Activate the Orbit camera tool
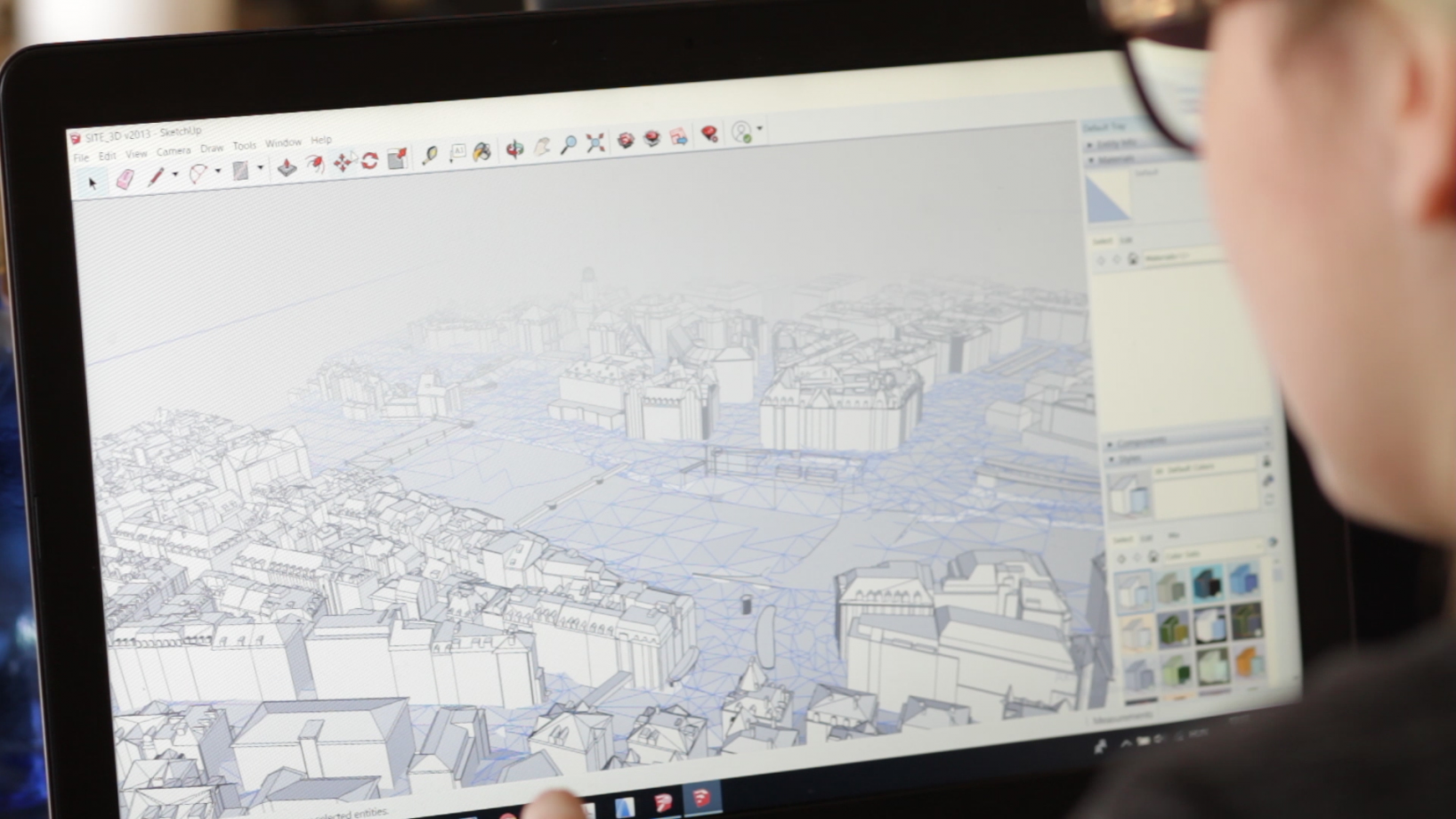Image resolution: width=1456 pixels, height=819 pixels. [514, 149]
